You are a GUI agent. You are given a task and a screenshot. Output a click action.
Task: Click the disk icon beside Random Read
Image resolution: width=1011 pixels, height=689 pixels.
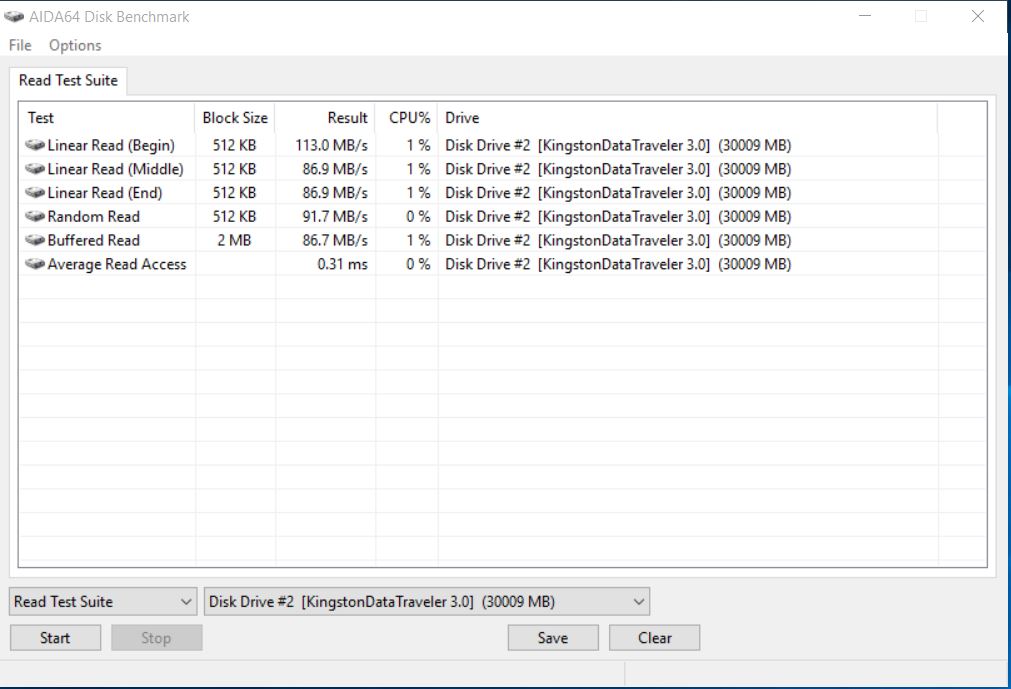35,217
